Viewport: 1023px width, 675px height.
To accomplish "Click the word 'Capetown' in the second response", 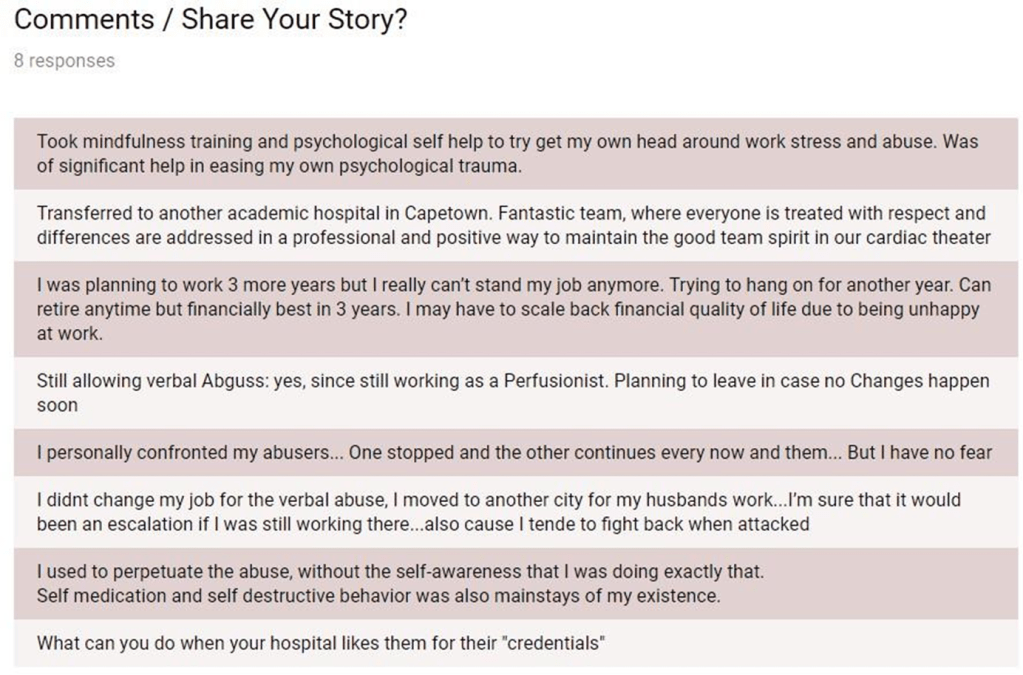I will 447,213.
